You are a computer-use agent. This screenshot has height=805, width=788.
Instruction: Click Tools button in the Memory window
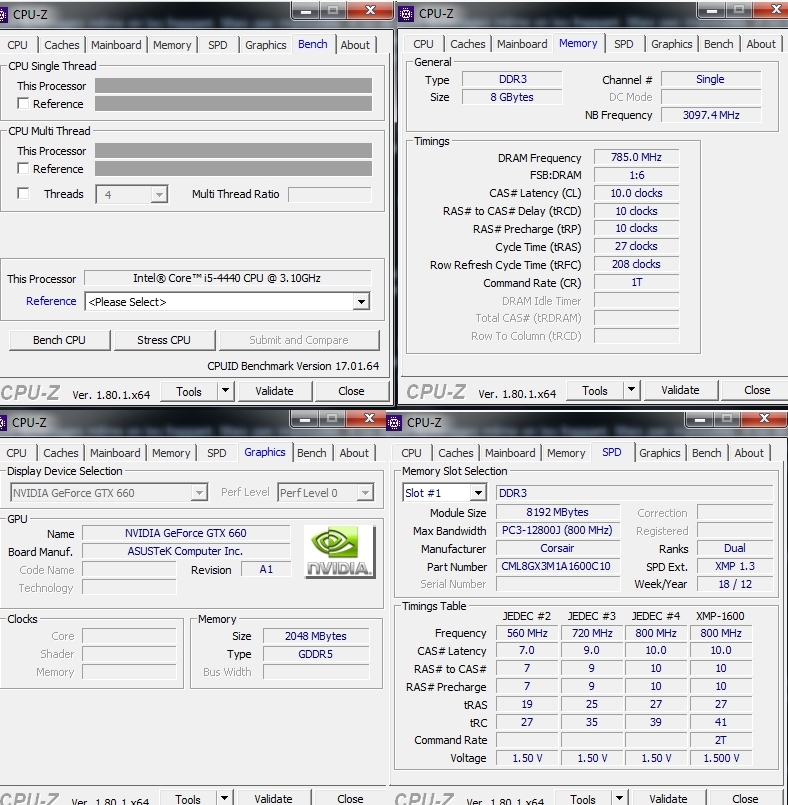[594, 391]
